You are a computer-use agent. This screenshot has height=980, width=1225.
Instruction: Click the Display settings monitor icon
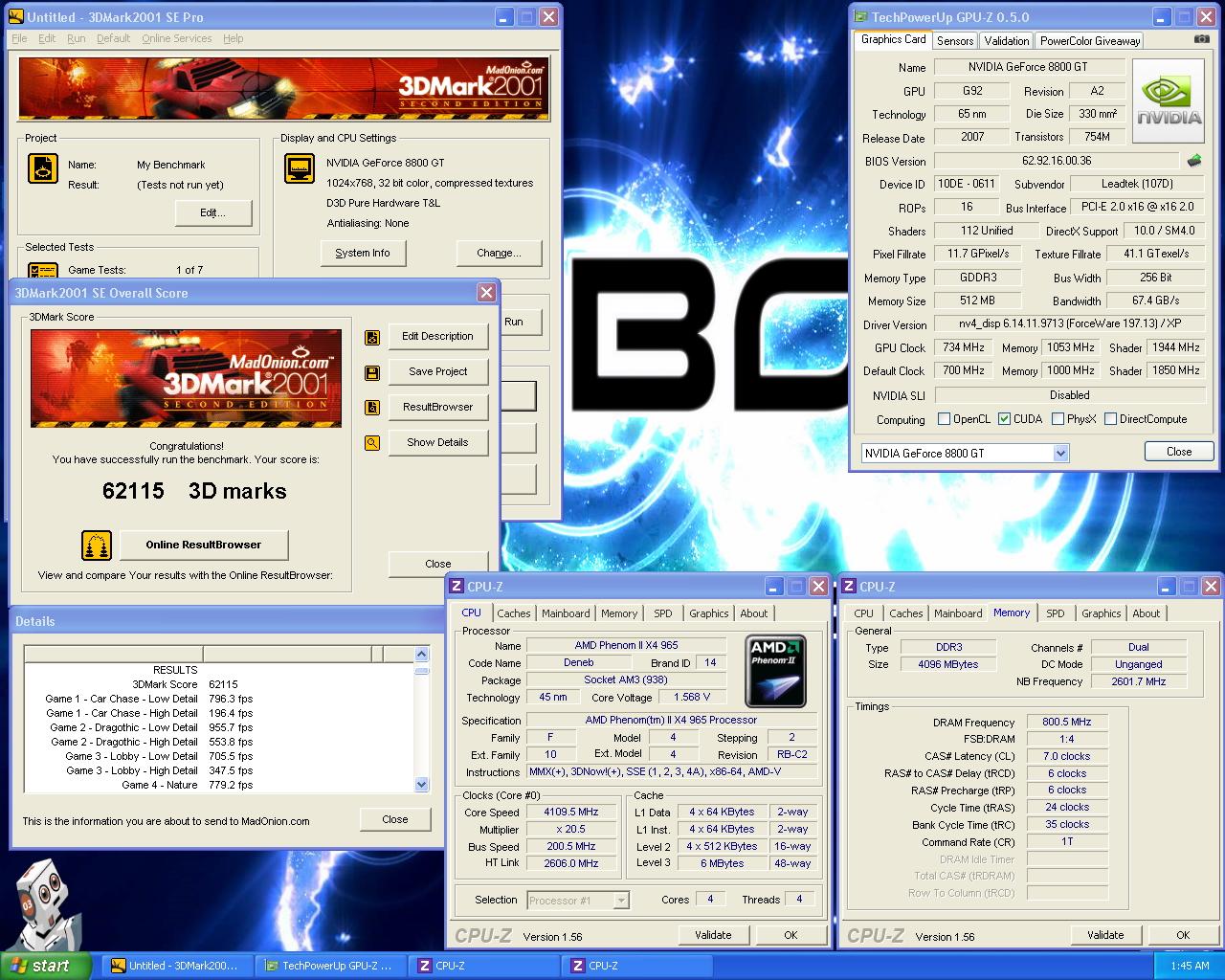[300, 169]
